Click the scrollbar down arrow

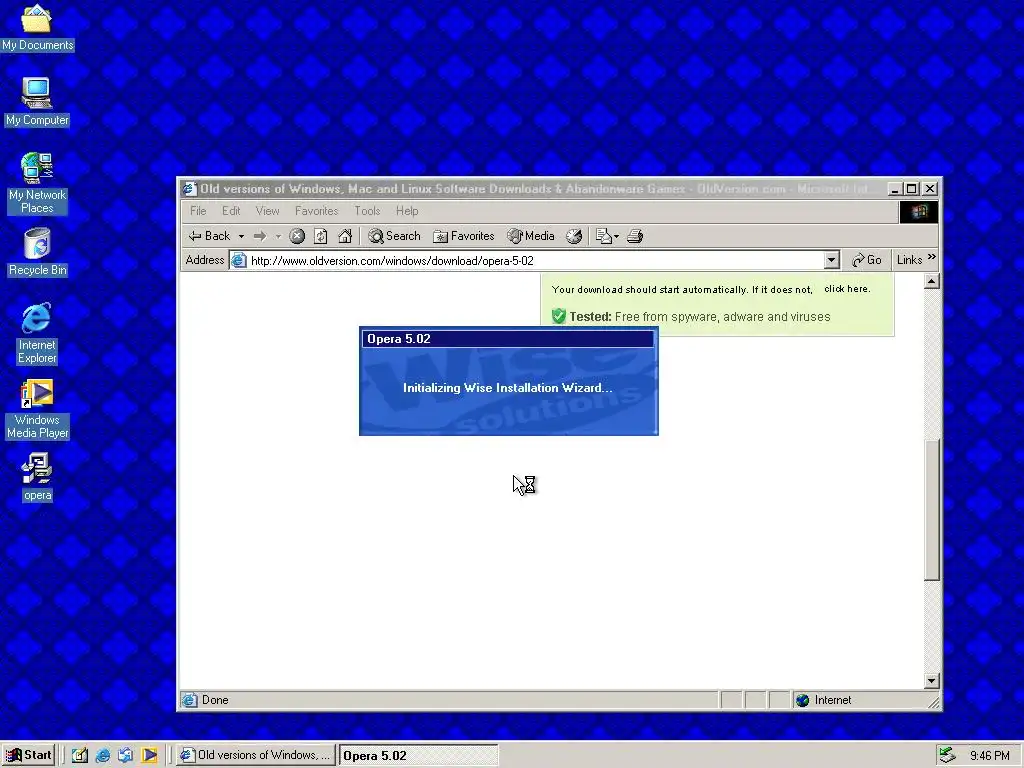click(x=932, y=680)
